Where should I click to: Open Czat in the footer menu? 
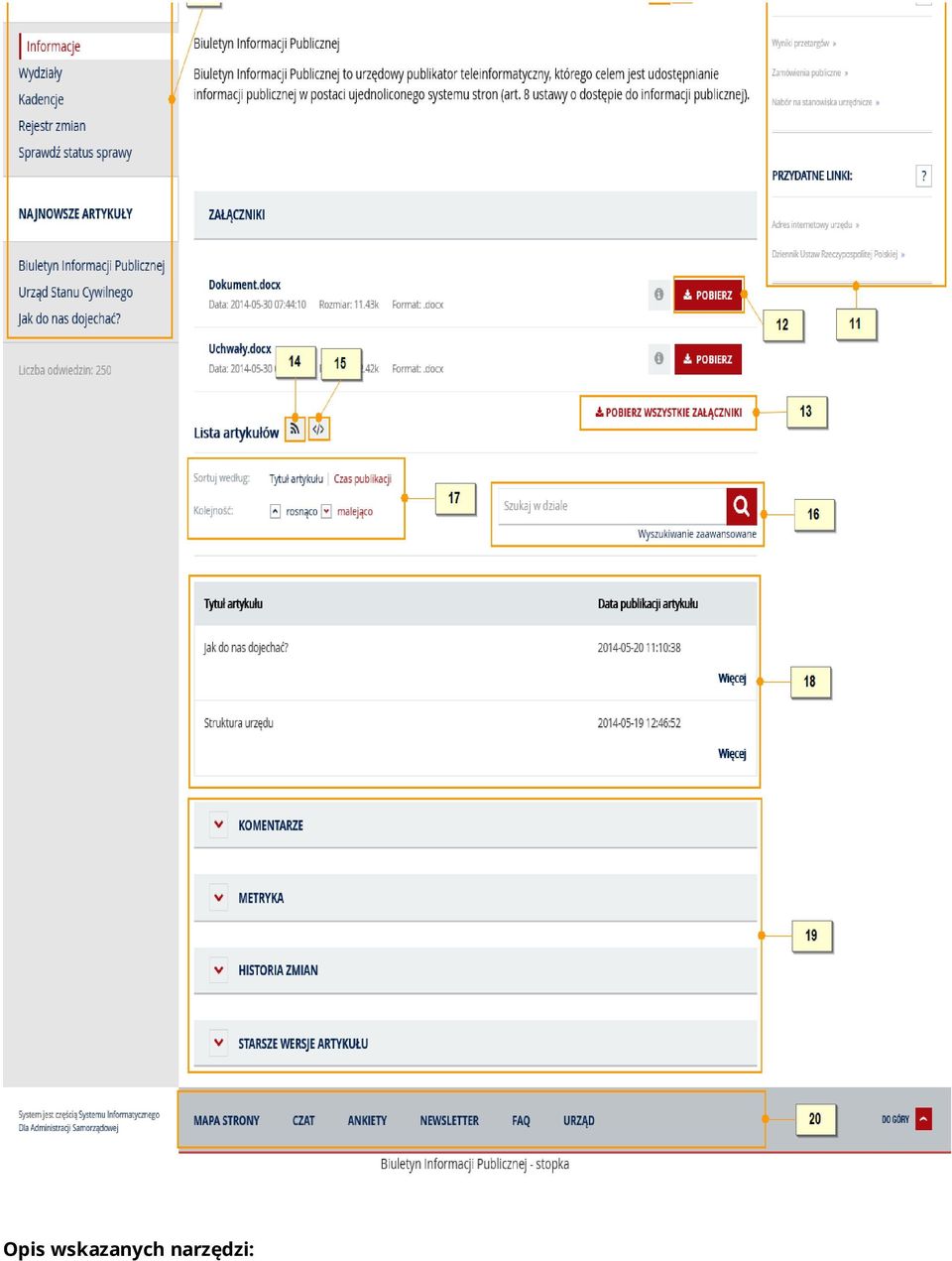pos(303,1120)
